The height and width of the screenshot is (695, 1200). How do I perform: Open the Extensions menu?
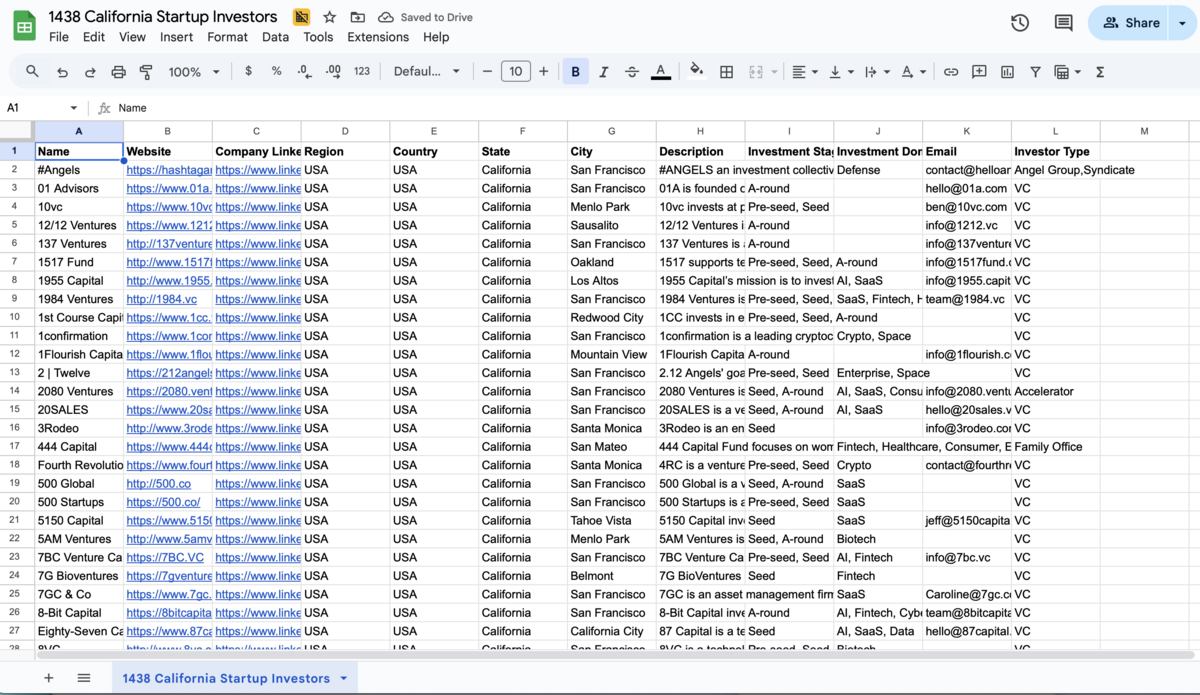click(377, 37)
